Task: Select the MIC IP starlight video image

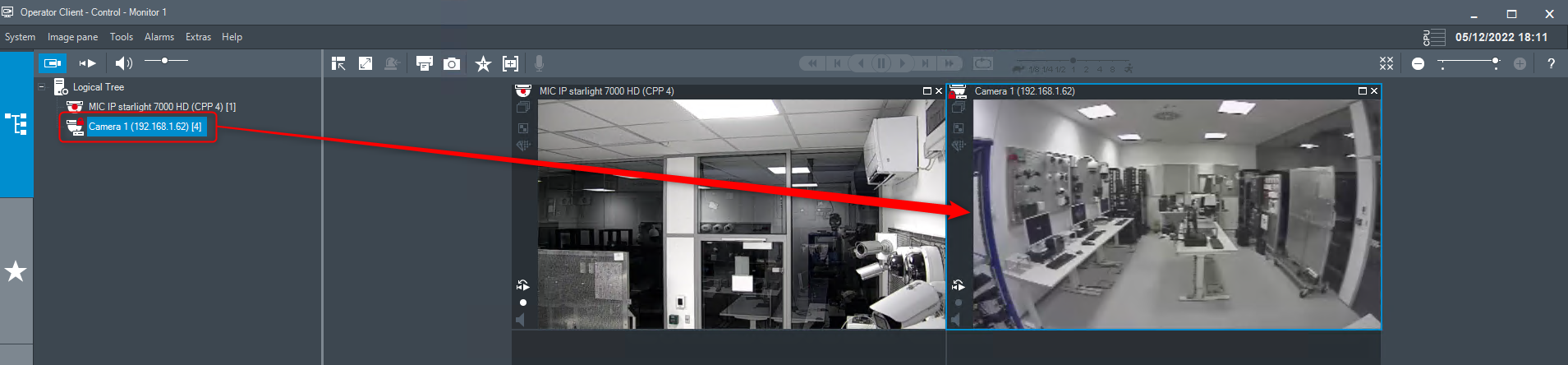Action: (x=741, y=214)
